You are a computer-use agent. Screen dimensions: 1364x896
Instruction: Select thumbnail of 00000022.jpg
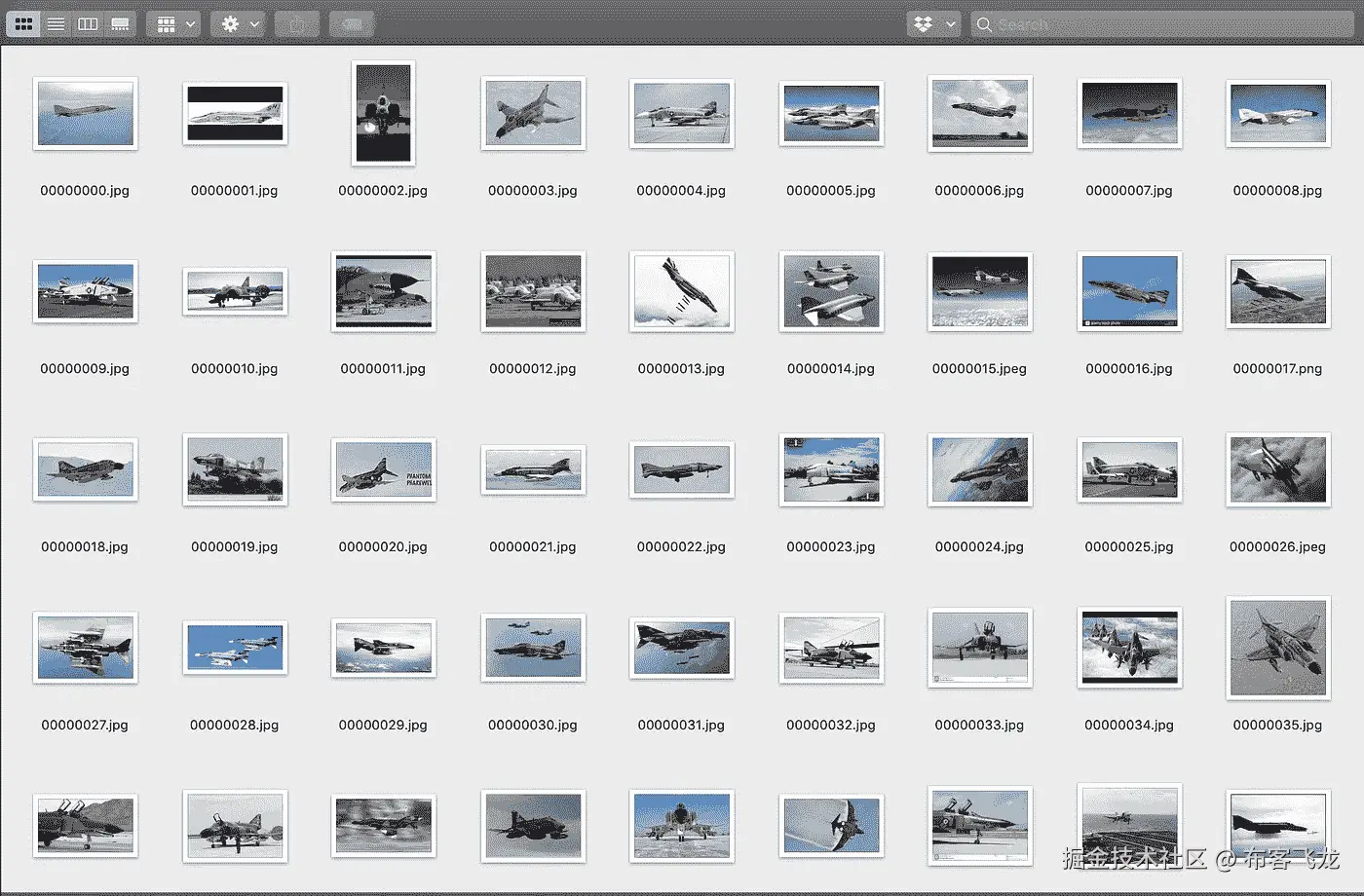(681, 469)
